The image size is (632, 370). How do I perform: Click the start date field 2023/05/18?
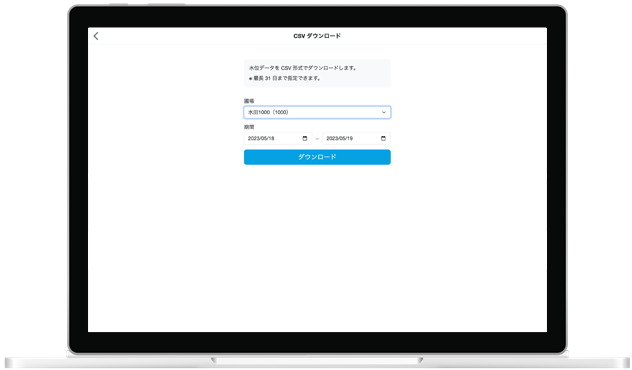tap(277, 138)
